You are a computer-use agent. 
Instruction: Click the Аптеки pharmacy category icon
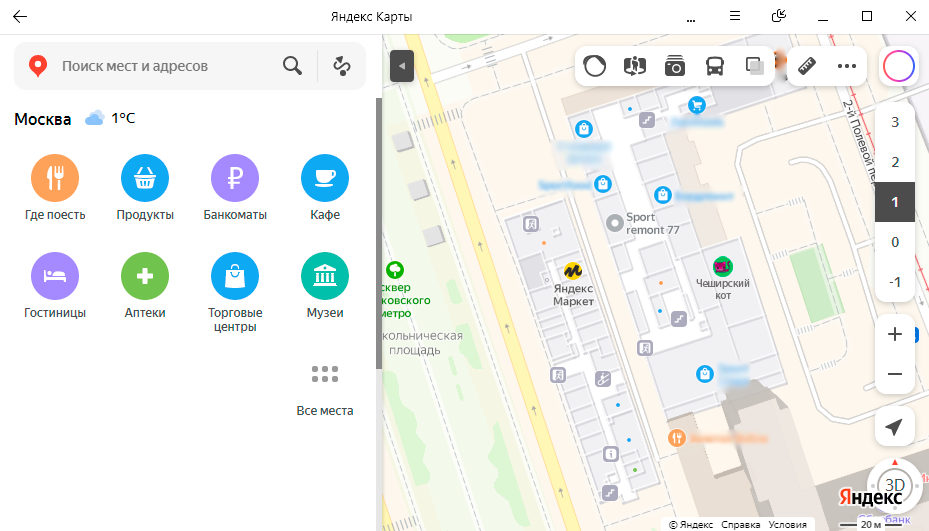point(145,277)
